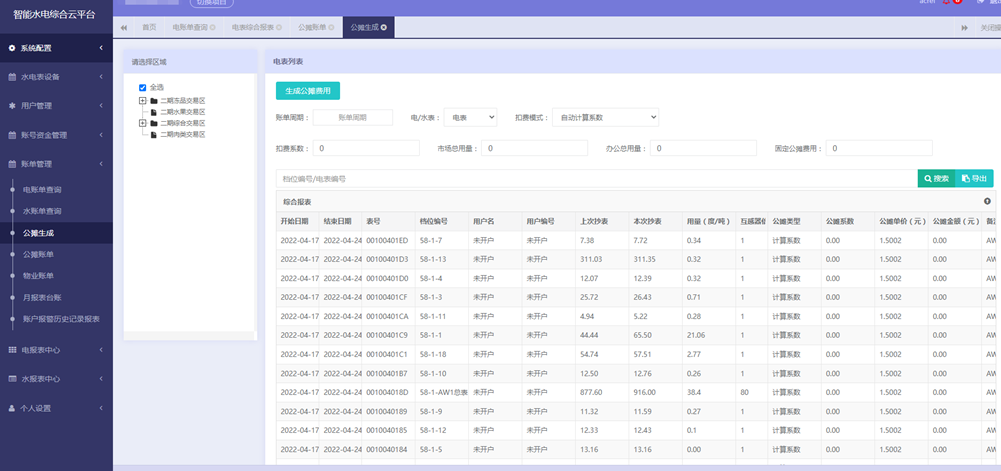Expand the 水报表中心 sidebar menu
Screen dimensions: 1001x471
(x=56, y=378)
